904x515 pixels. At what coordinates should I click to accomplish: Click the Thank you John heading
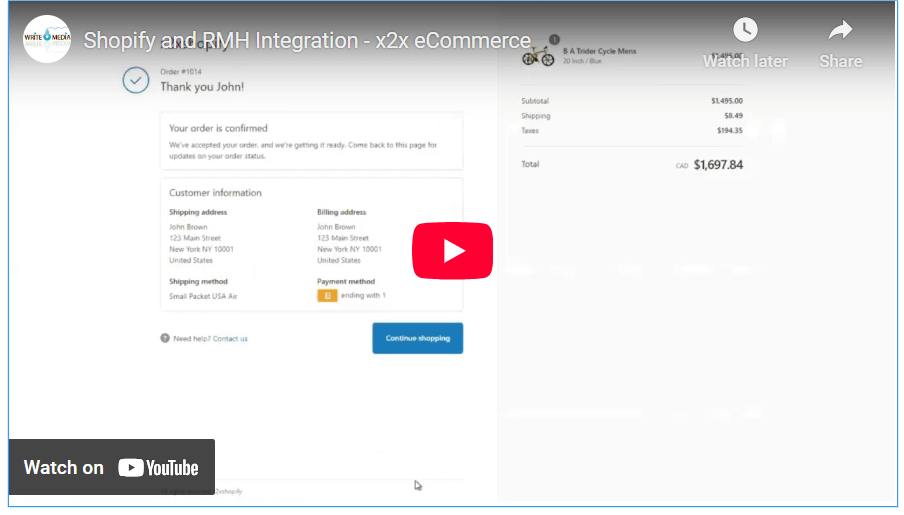coord(202,87)
